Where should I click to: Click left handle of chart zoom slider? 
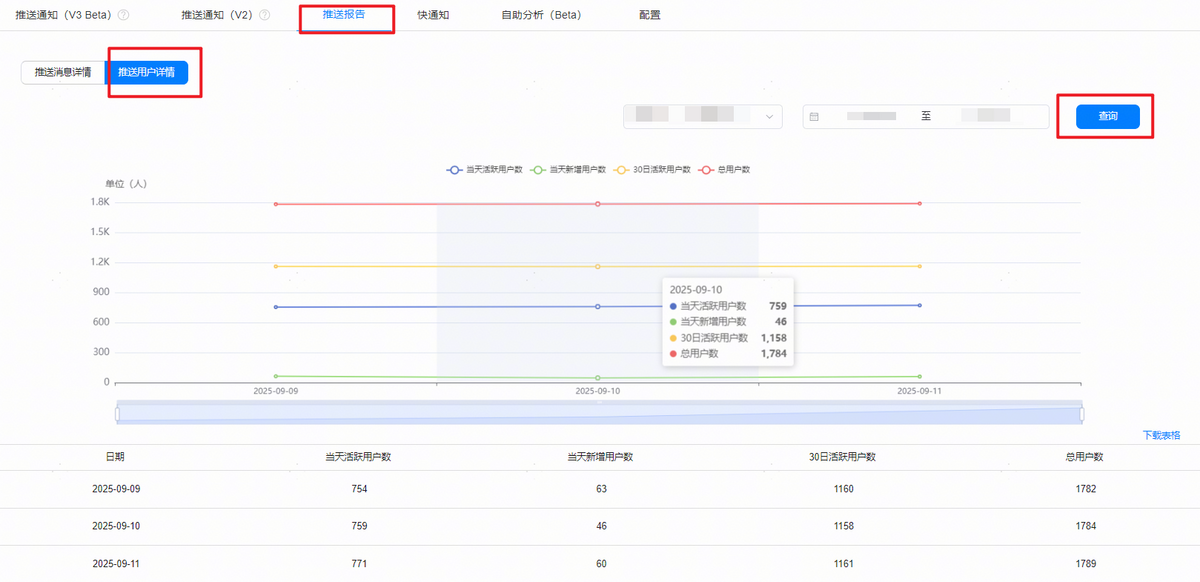click(x=117, y=414)
